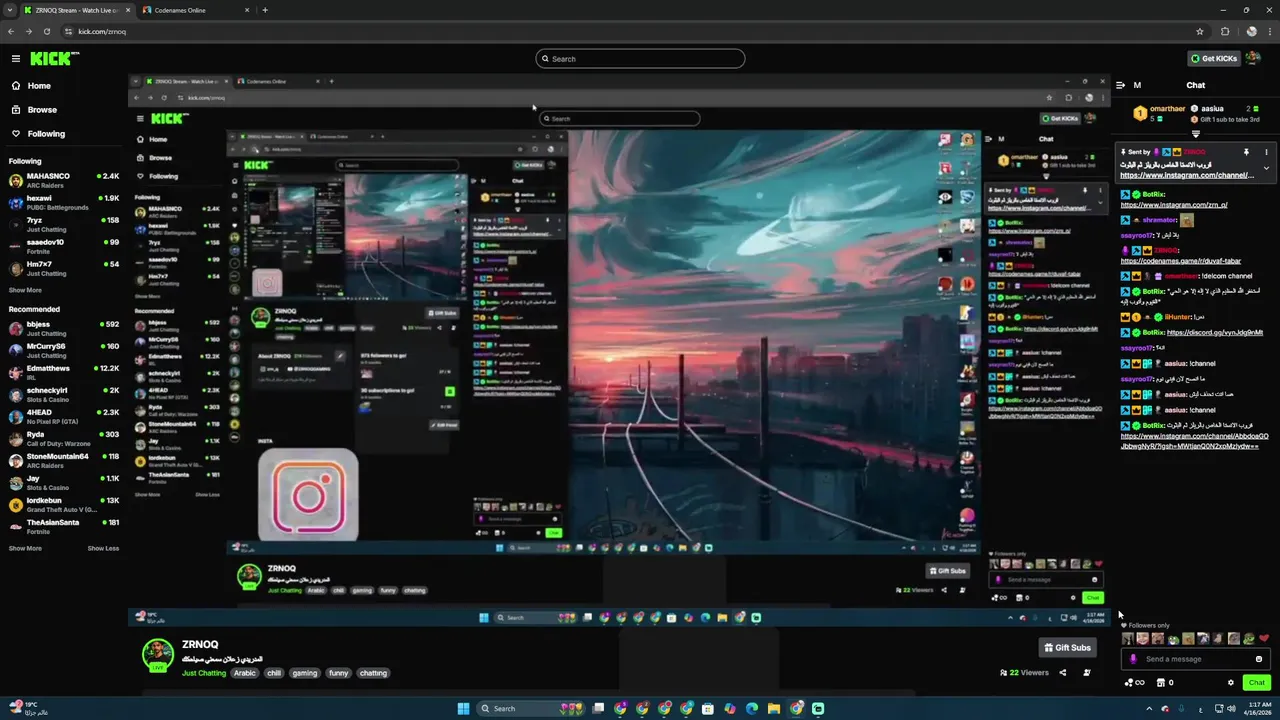Click the ZRNOQ streamer avatar
Image resolution: width=1280 pixels, height=720 pixels.
[157, 654]
